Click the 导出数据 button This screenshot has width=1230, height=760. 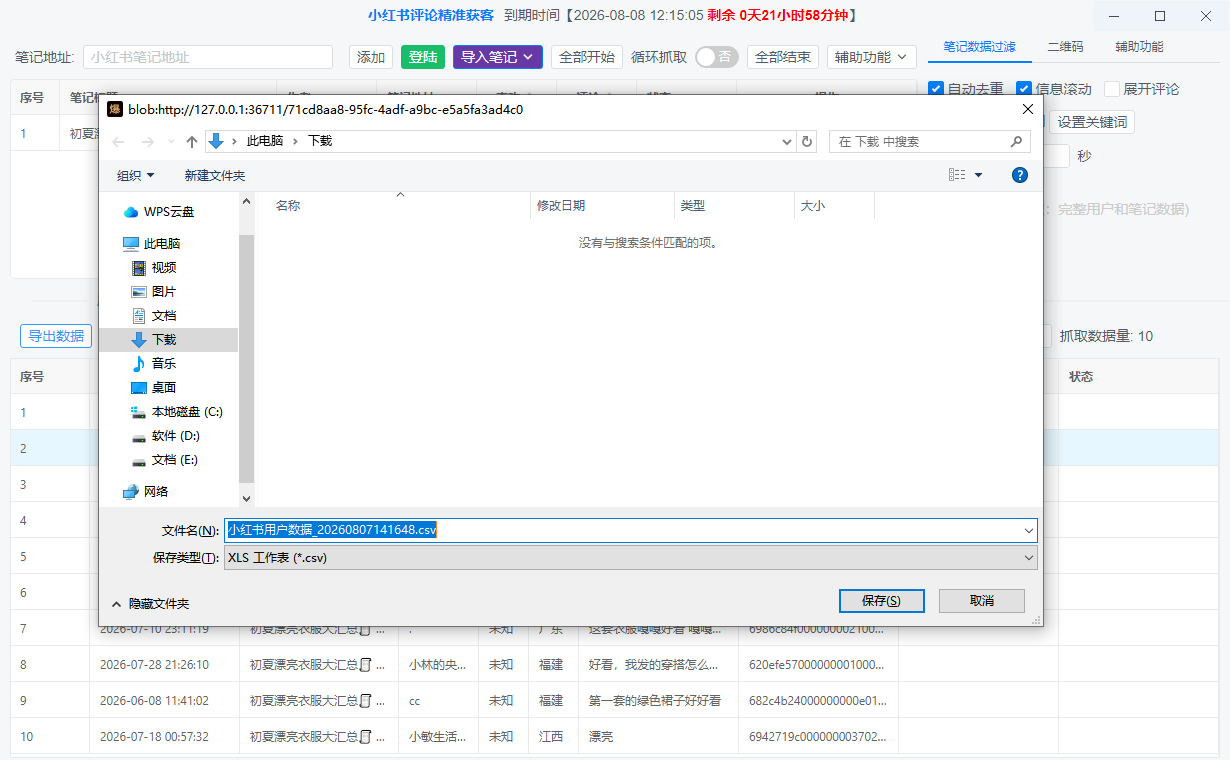(x=56, y=336)
